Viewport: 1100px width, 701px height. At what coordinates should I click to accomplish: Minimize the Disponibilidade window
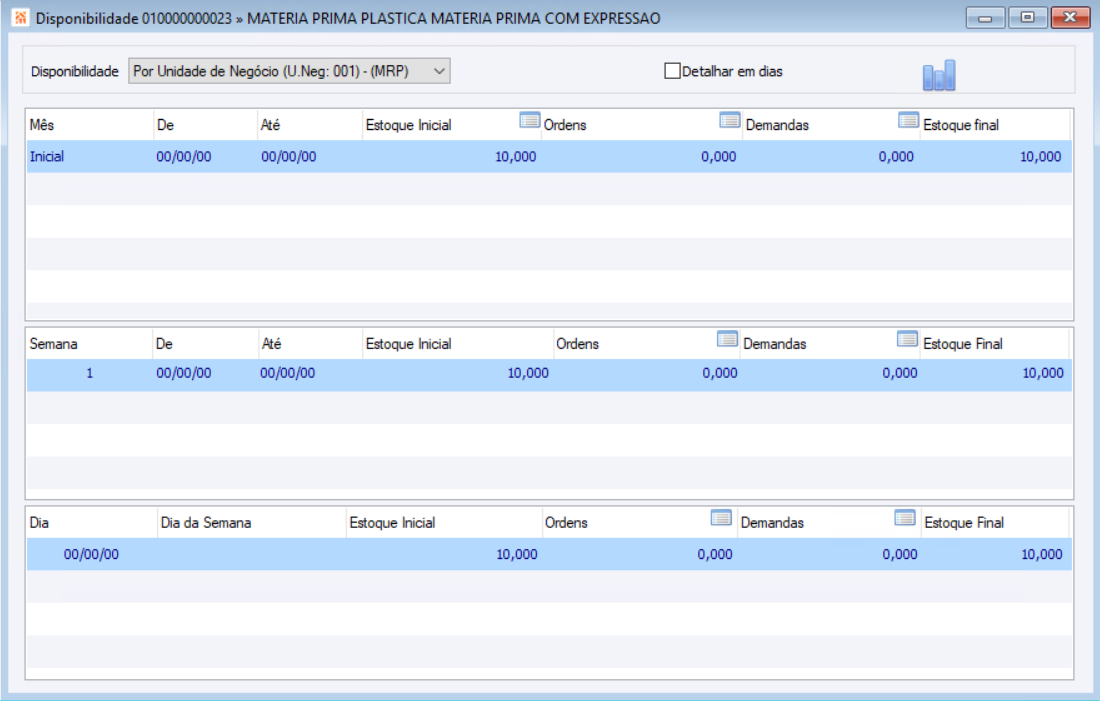click(986, 18)
